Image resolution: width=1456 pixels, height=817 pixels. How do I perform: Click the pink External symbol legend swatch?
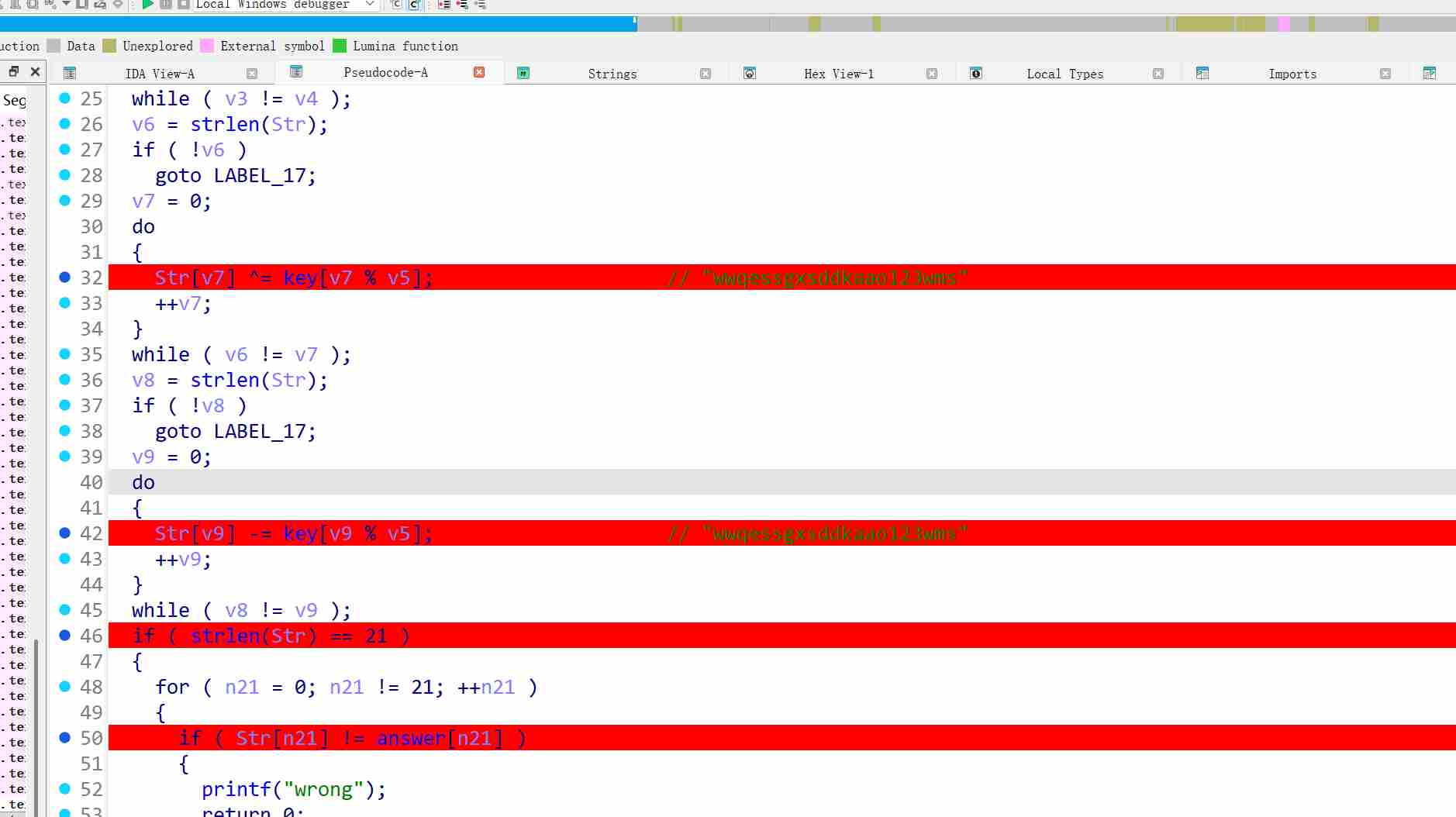[207, 46]
